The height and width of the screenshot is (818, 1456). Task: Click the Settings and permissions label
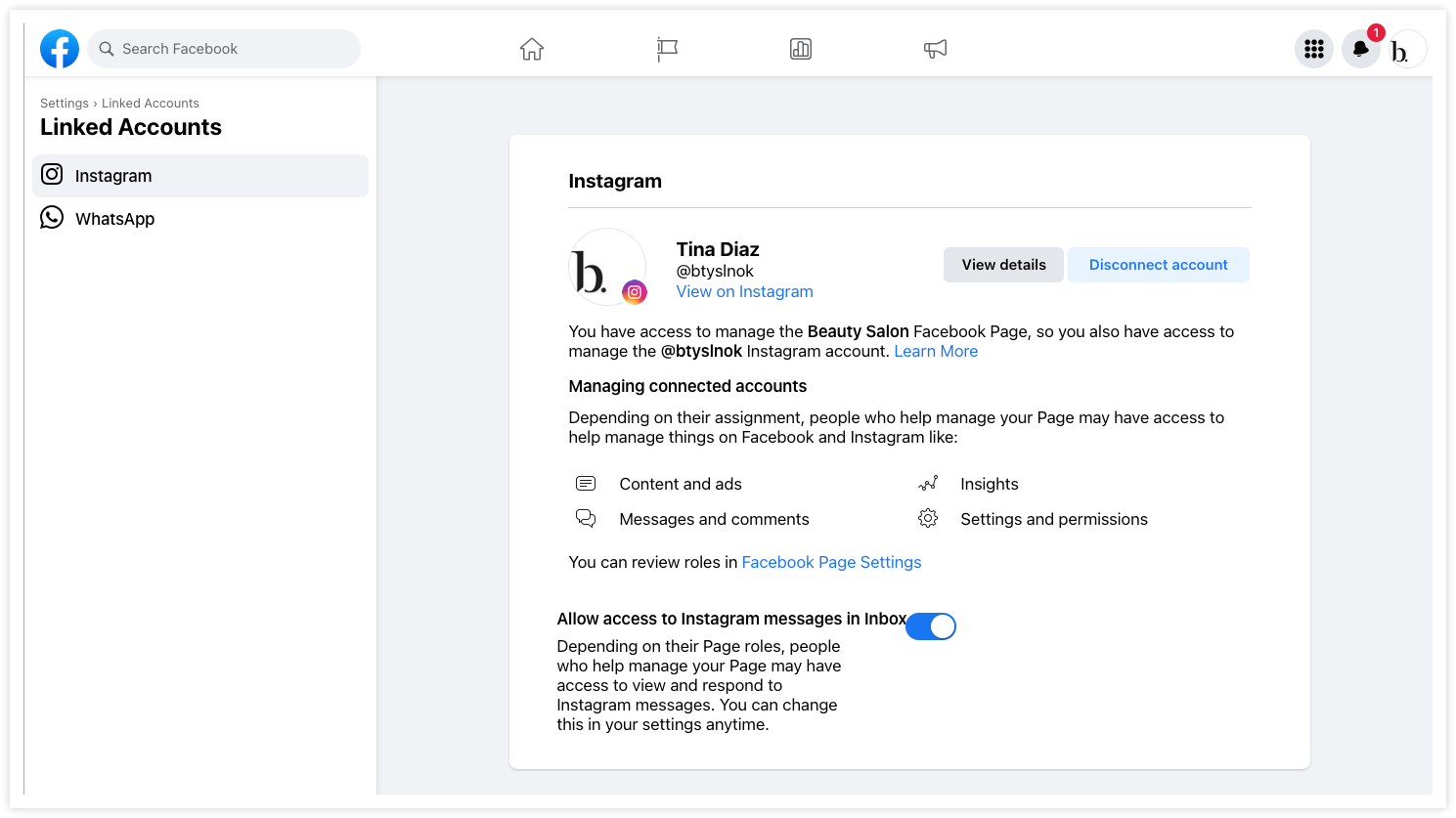[x=1054, y=519]
